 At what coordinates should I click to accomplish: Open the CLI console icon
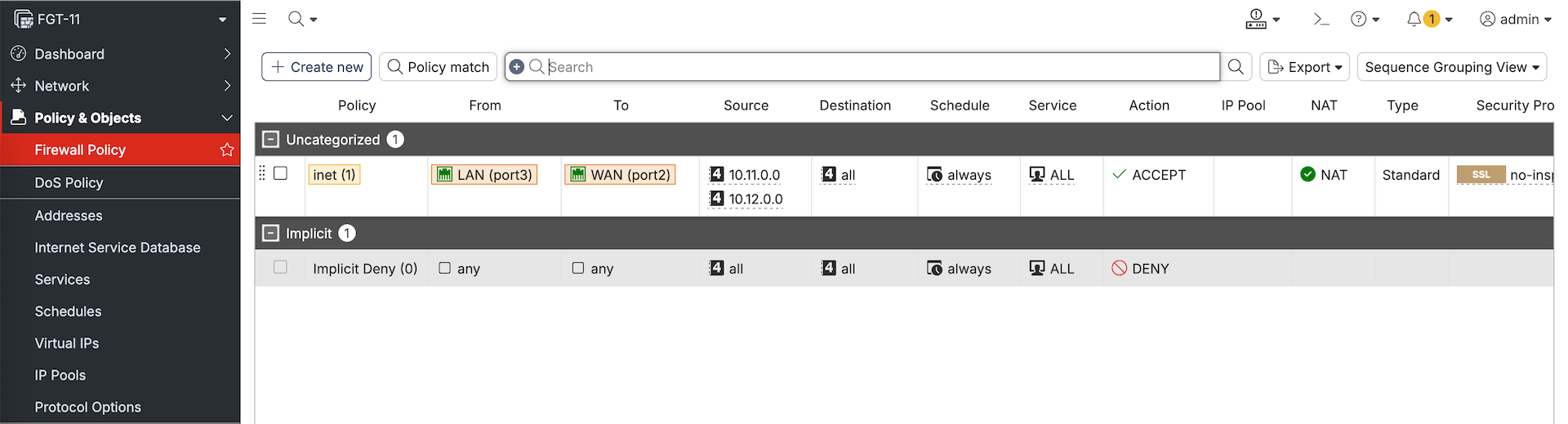click(1321, 19)
